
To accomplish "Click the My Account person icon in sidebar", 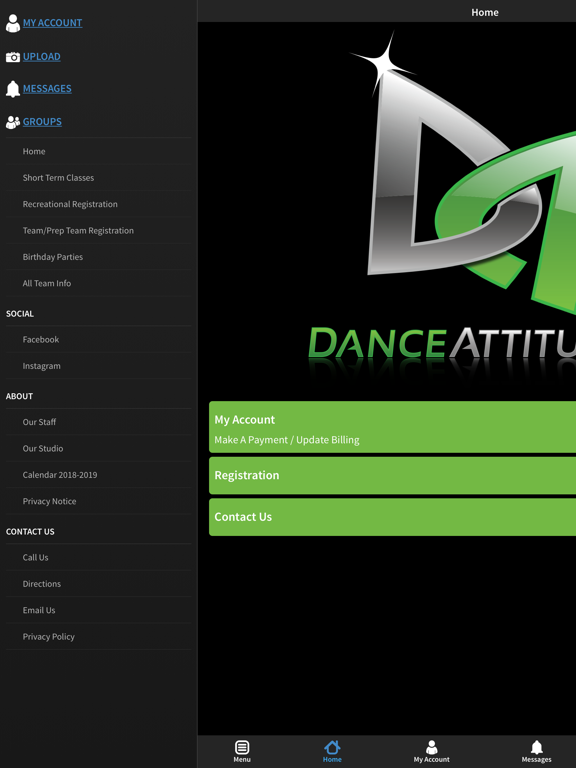I will (13, 23).
